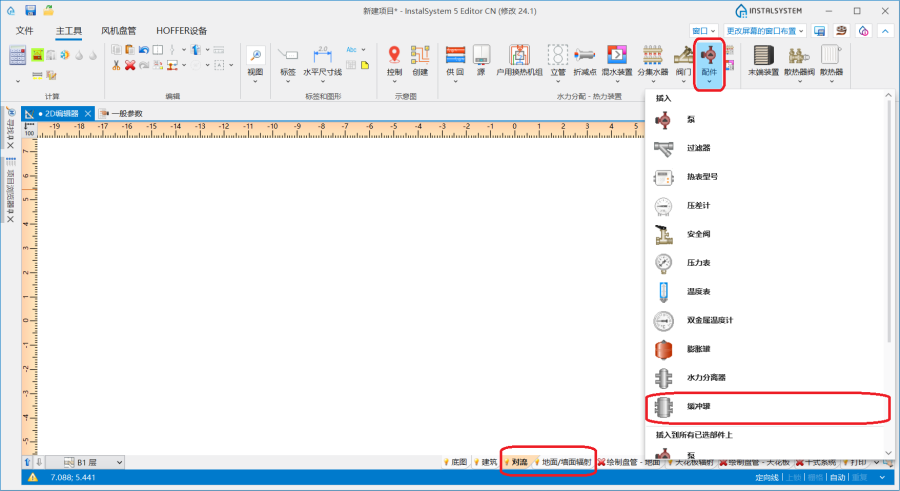Insert a 泵 (pump) from the dropdown list
Image resolution: width=900 pixels, height=491 pixels.
pos(690,119)
